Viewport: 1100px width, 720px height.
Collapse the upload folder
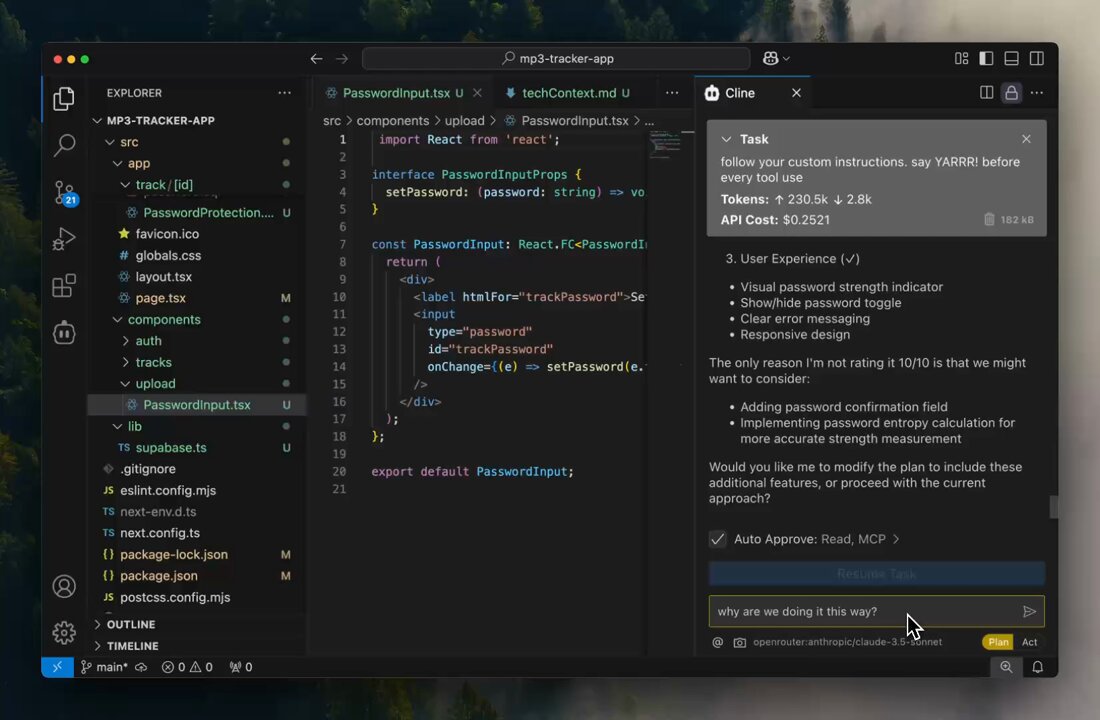126,384
